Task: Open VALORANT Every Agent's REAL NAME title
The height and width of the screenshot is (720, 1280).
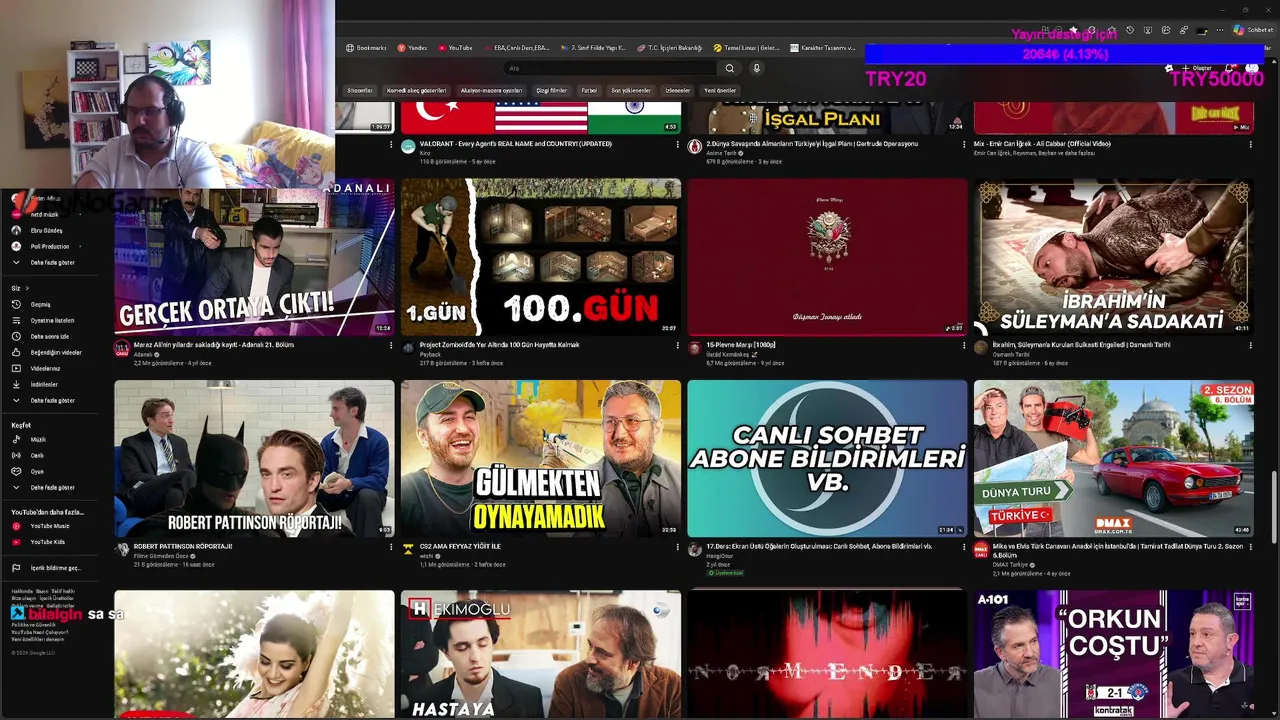Action: [516, 143]
